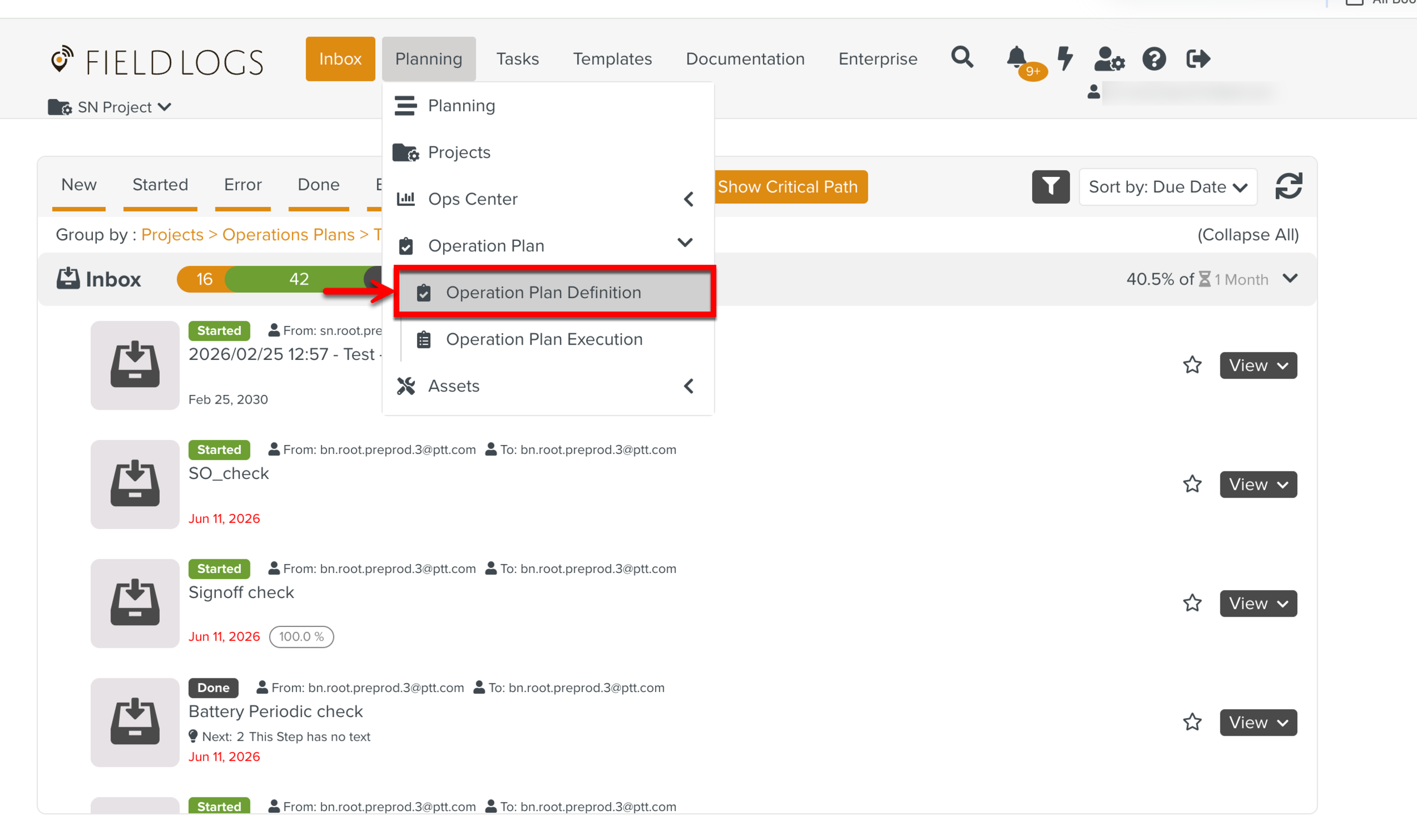Click the Signoff check title
Image resolution: width=1417 pixels, height=840 pixels.
pos(241,592)
